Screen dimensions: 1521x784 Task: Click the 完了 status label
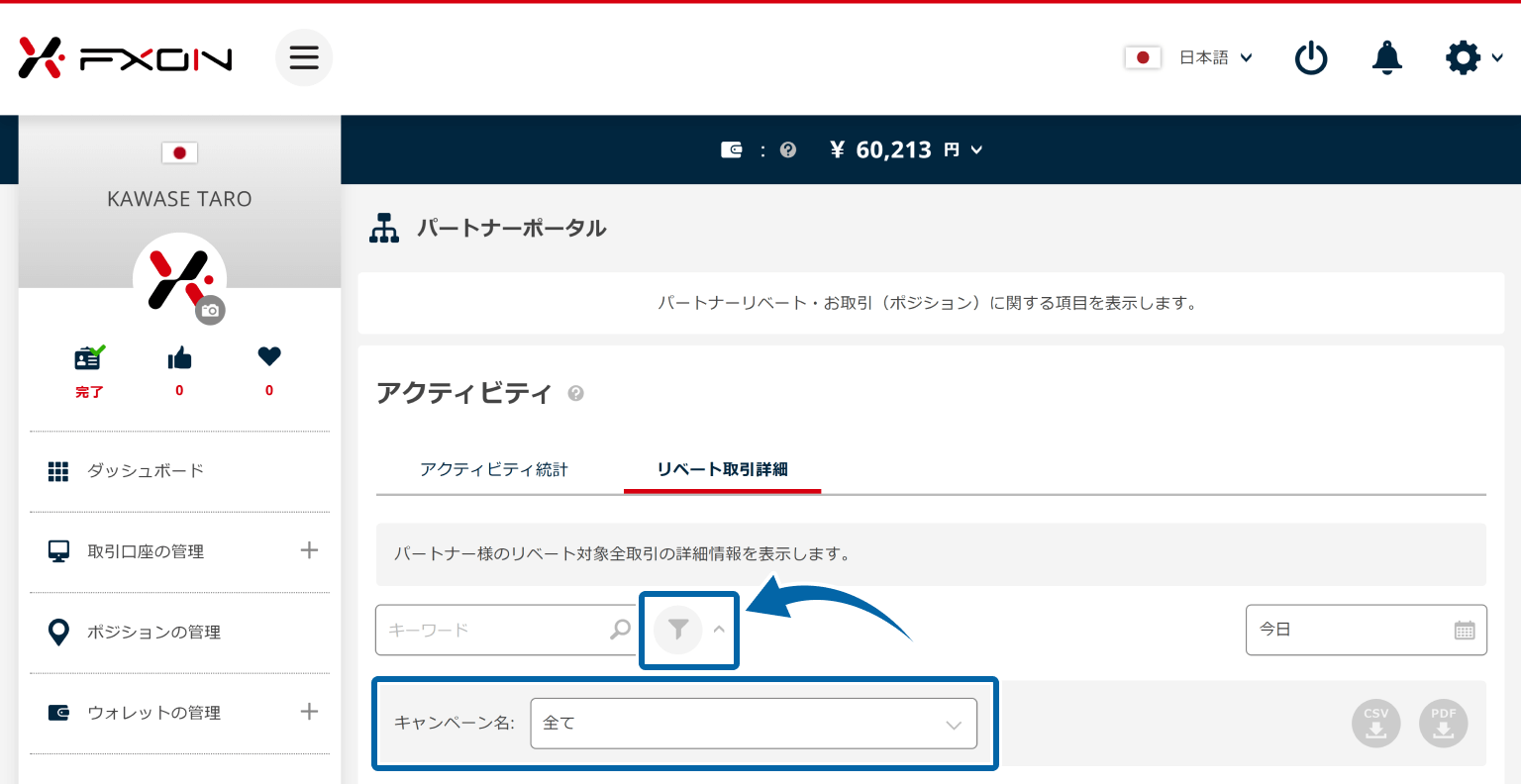point(89,392)
